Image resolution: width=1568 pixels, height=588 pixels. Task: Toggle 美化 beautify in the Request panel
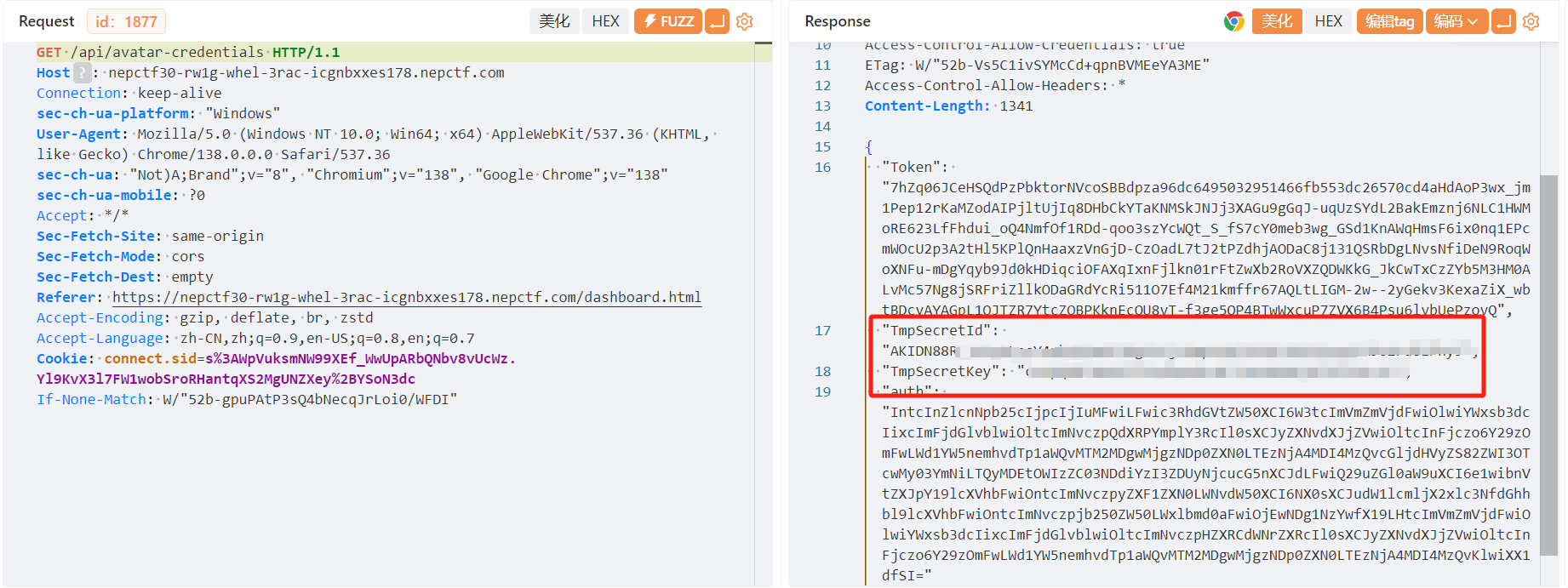(x=554, y=21)
